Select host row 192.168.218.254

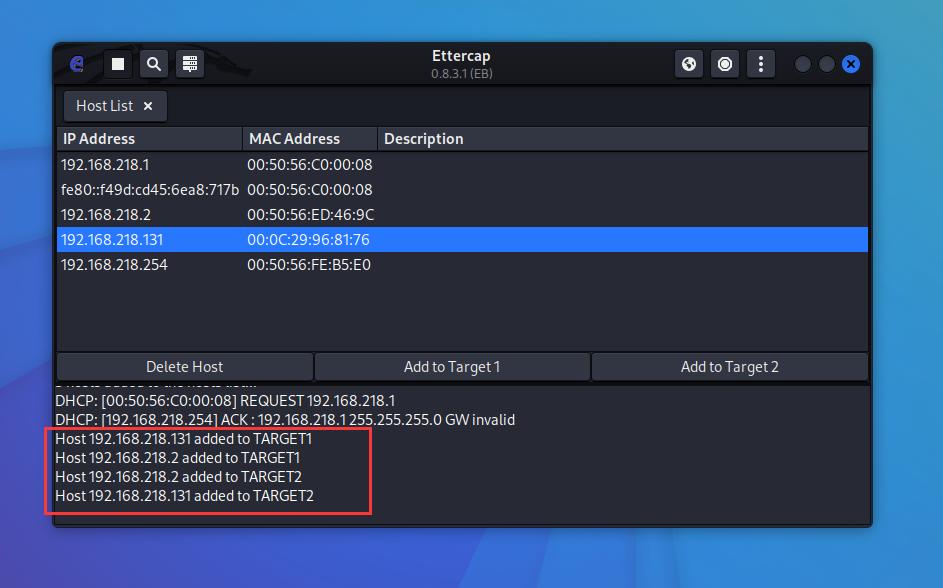tap(462, 265)
